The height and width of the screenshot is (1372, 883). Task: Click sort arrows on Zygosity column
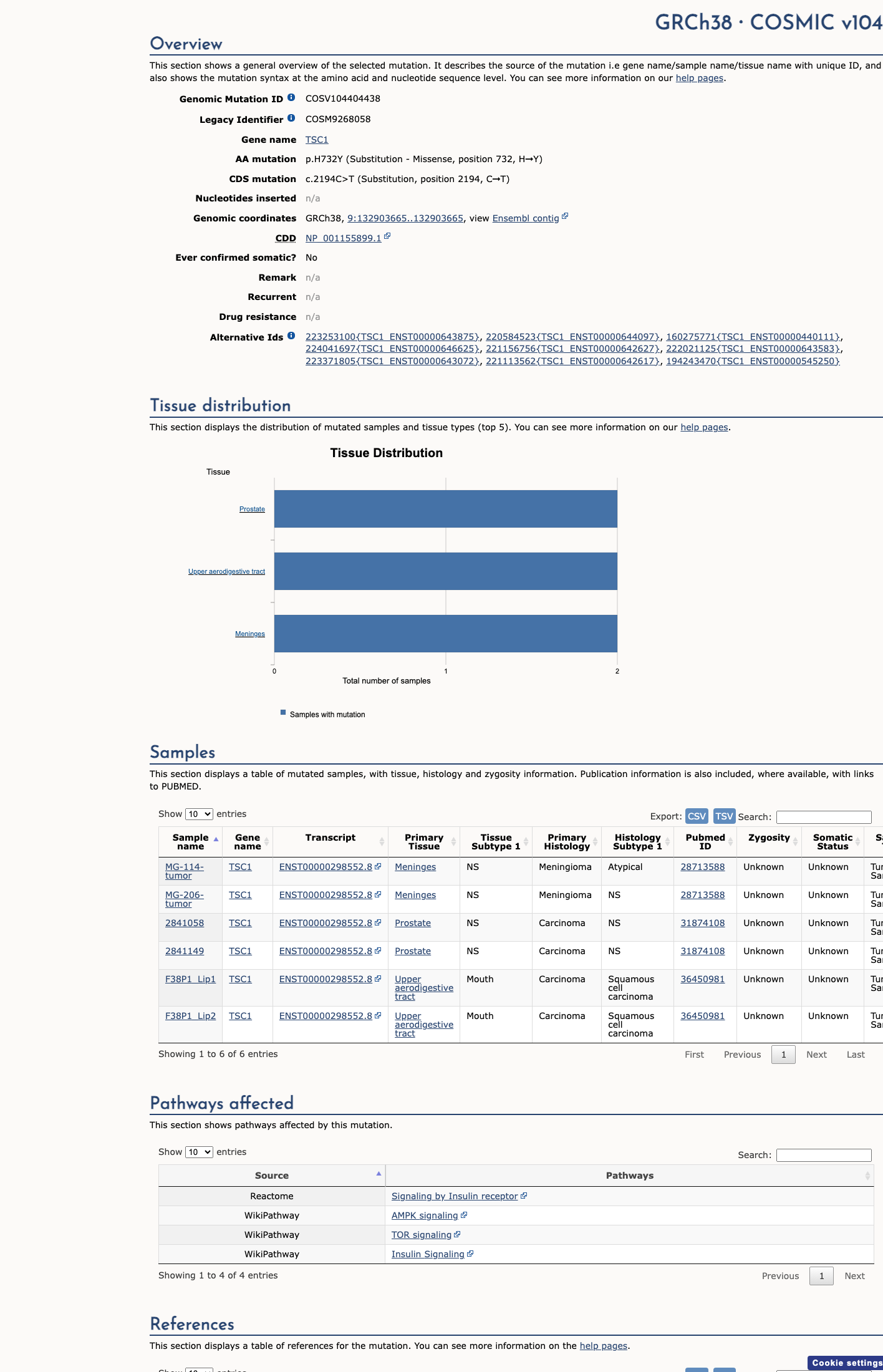(x=795, y=842)
